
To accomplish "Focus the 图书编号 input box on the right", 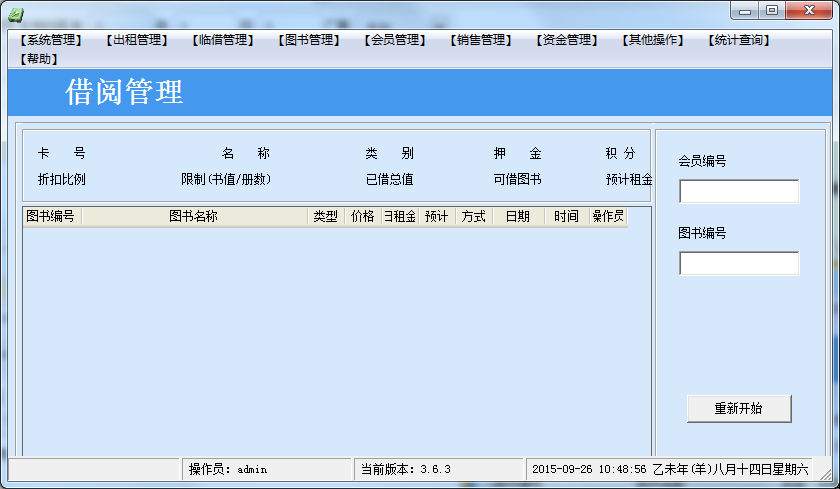I will click(739, 264).
